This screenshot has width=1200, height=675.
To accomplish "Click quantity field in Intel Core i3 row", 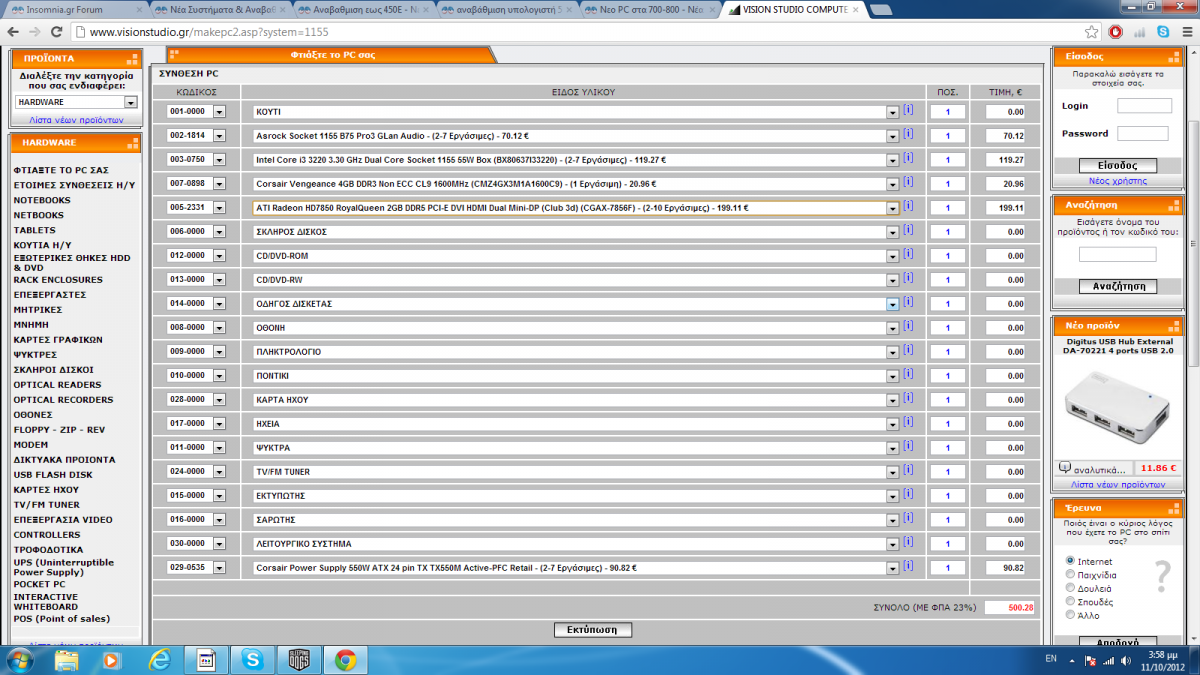I will pos(947,159).
